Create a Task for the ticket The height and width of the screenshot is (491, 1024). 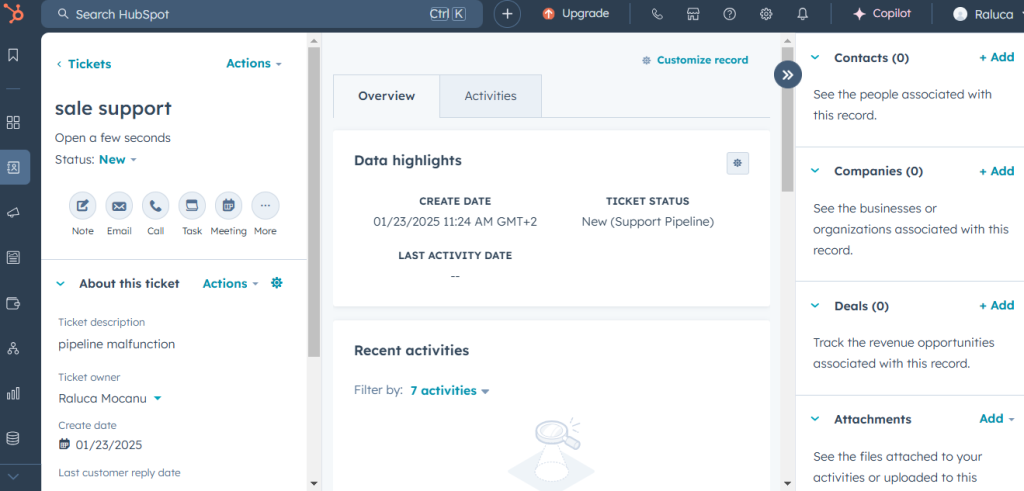point(192,206)
